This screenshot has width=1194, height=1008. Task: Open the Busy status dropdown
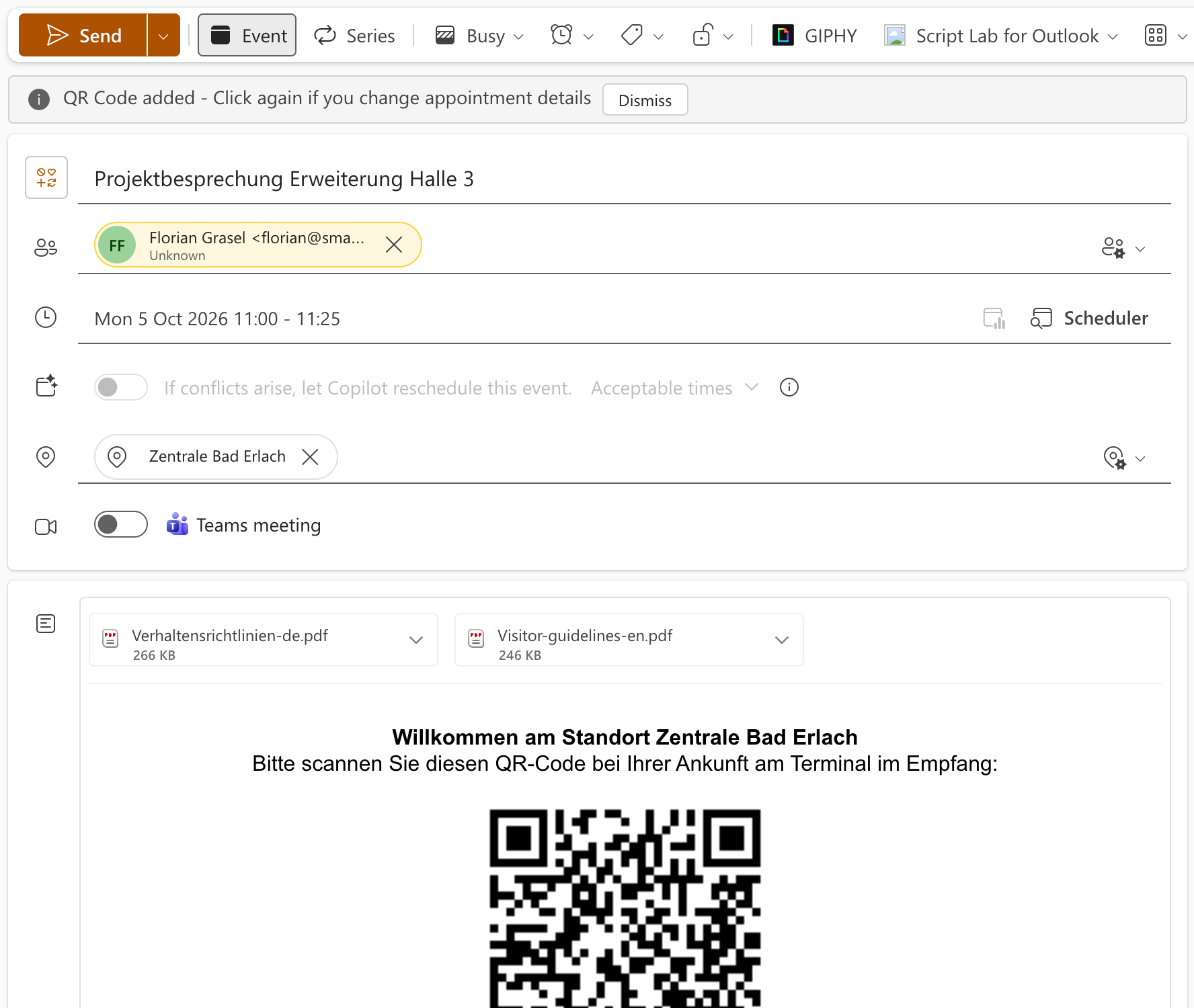coord(479,35)
